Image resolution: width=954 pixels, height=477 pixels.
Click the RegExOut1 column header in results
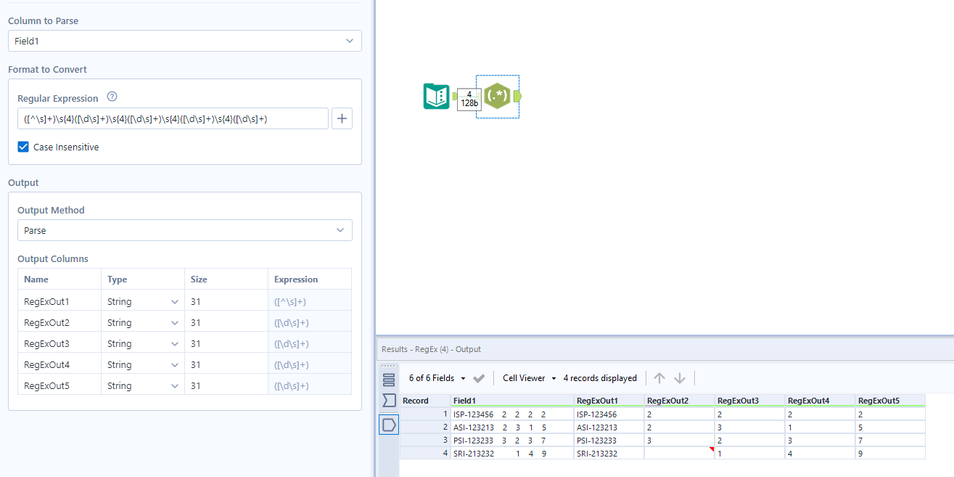tap(609, 401)
